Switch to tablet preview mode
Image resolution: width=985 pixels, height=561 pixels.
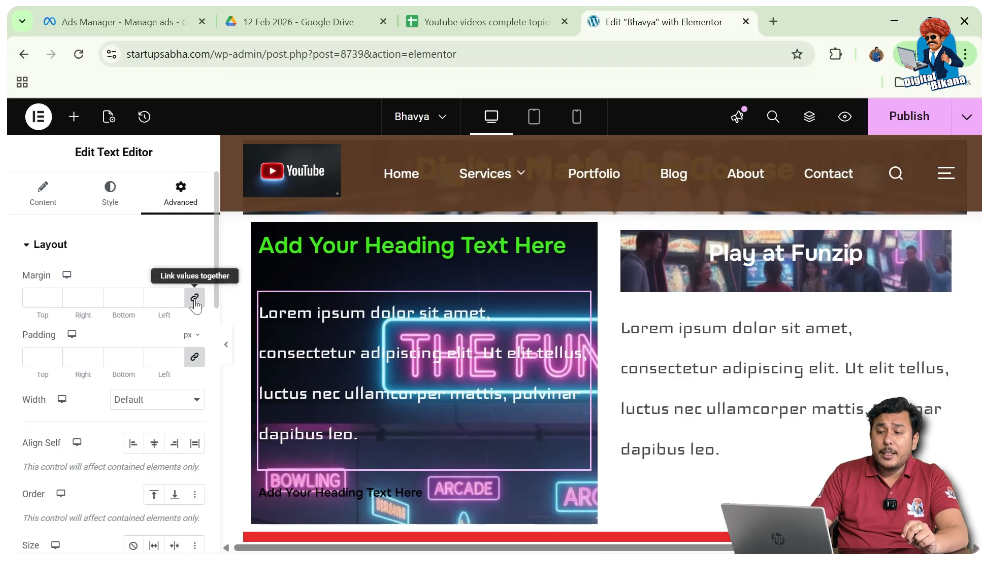[534, 117]
